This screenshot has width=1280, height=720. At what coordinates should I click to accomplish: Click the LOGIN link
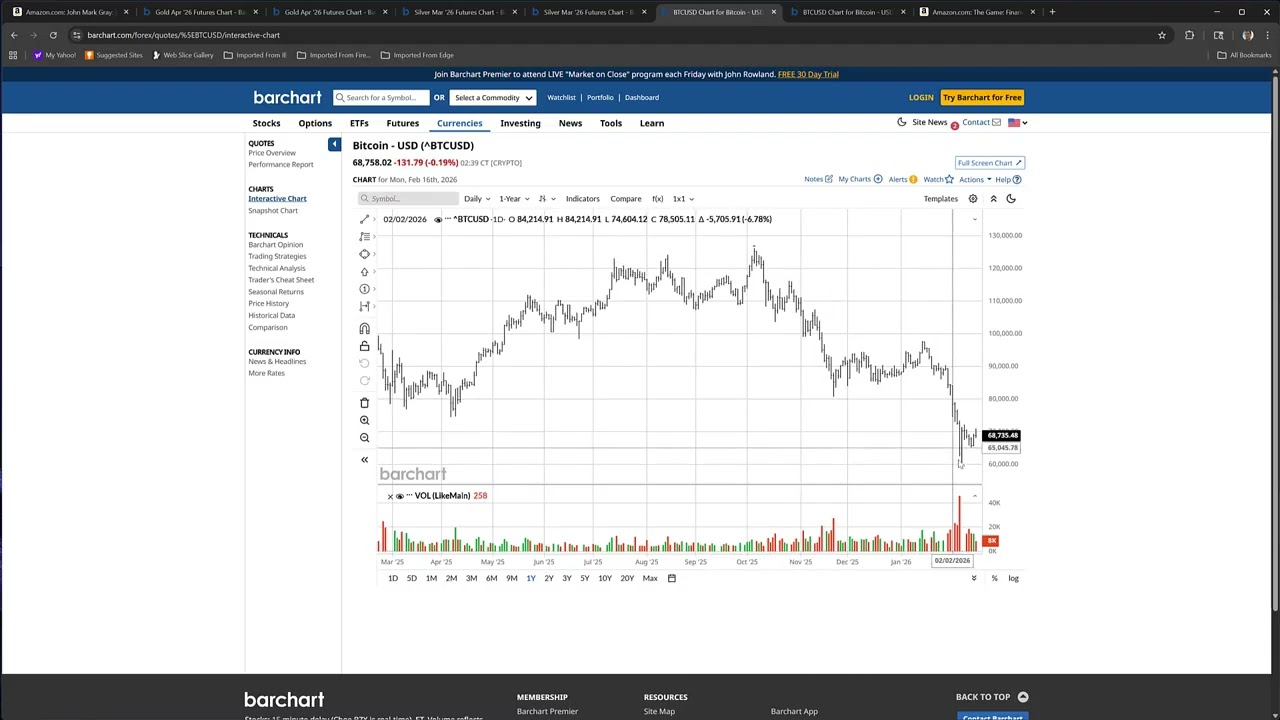(x=921, y=98)
